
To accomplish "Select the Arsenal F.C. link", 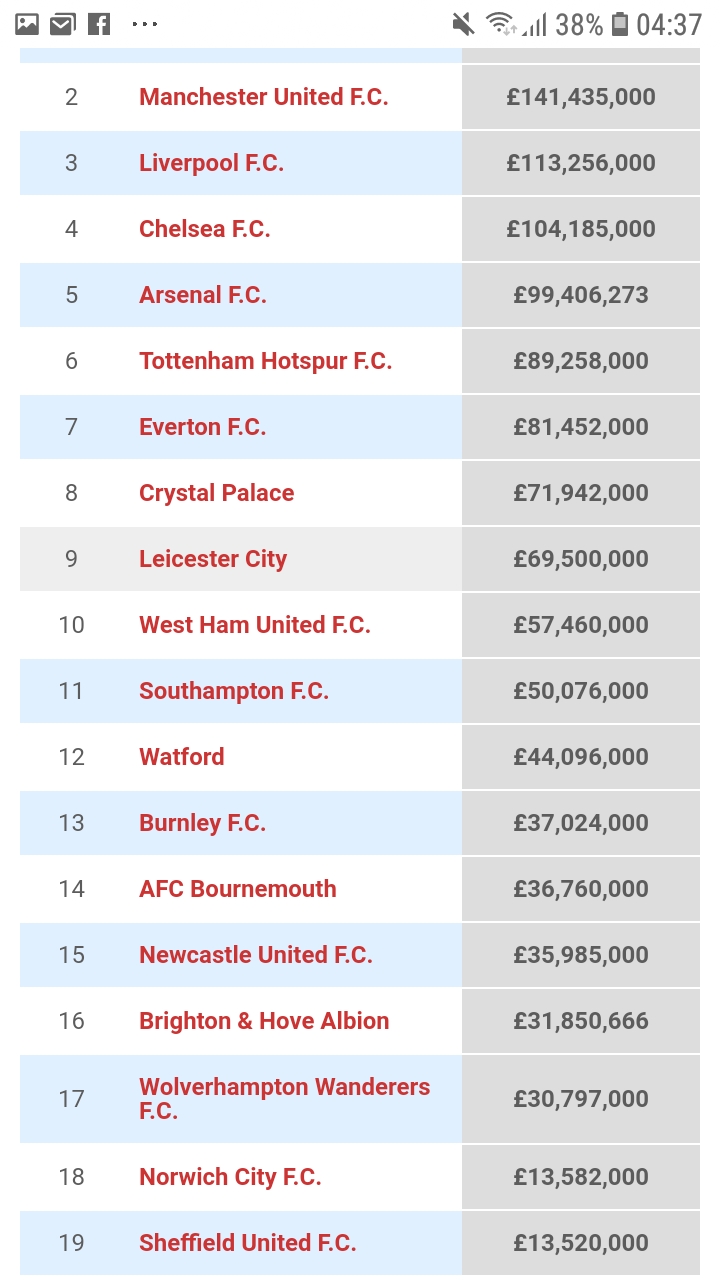I will [x=202, y=295].
